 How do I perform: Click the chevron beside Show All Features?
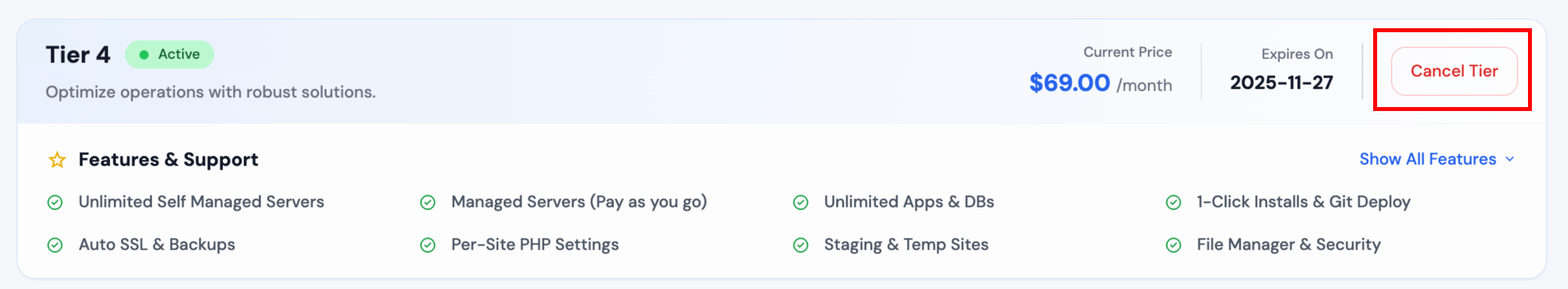tap(1510, 160)
